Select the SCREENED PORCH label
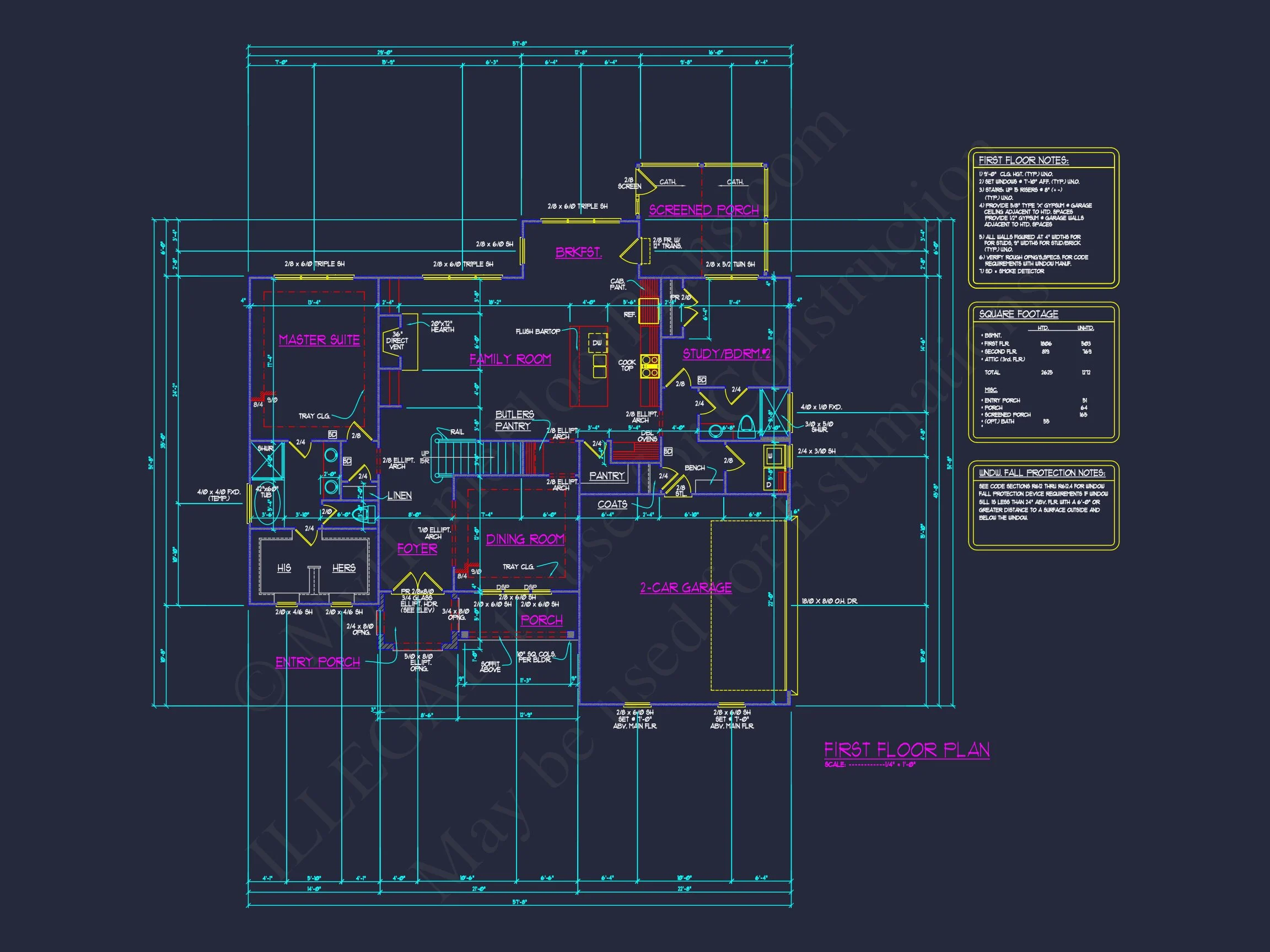 point(703,210)
